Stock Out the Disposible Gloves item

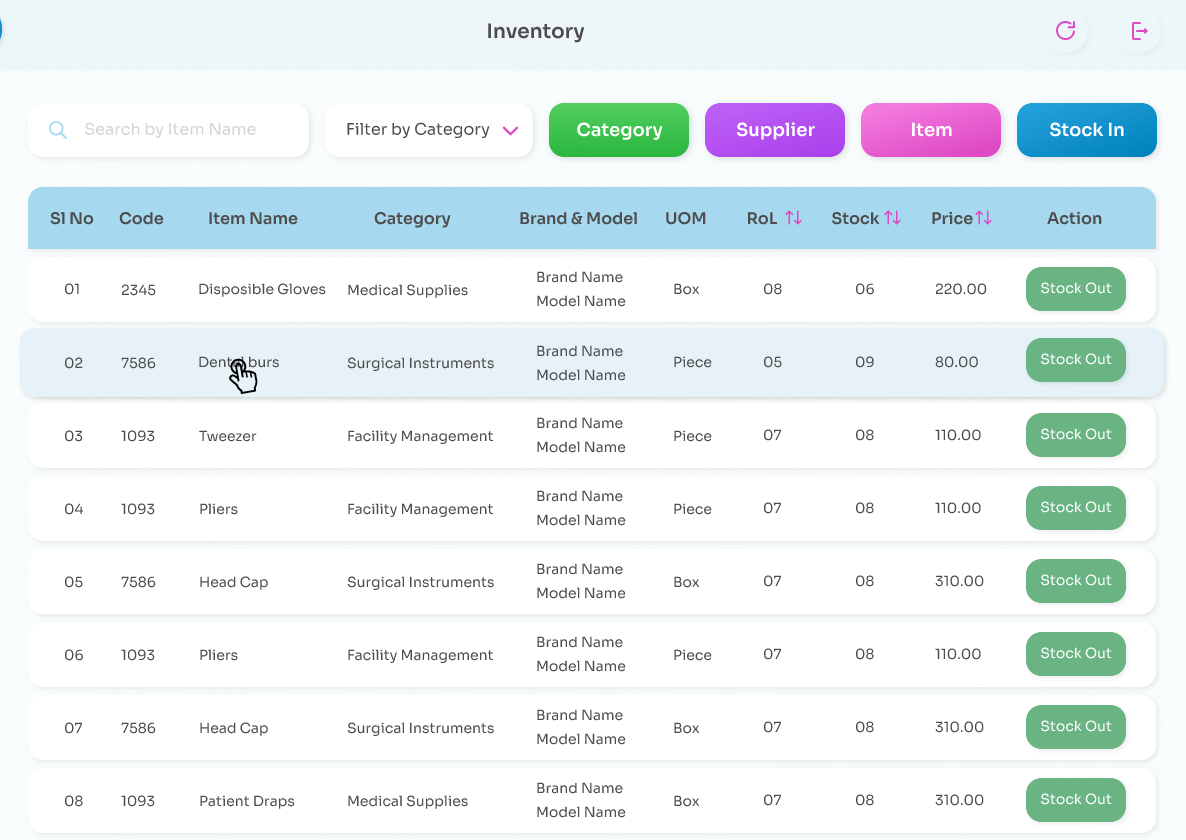pyautogui.click(x=1075, y=289)
